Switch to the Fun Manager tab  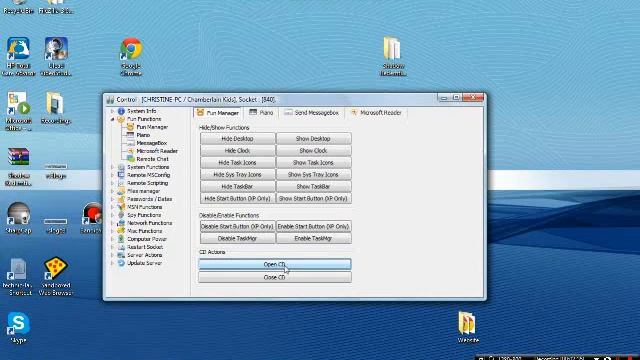pos(218,113)
